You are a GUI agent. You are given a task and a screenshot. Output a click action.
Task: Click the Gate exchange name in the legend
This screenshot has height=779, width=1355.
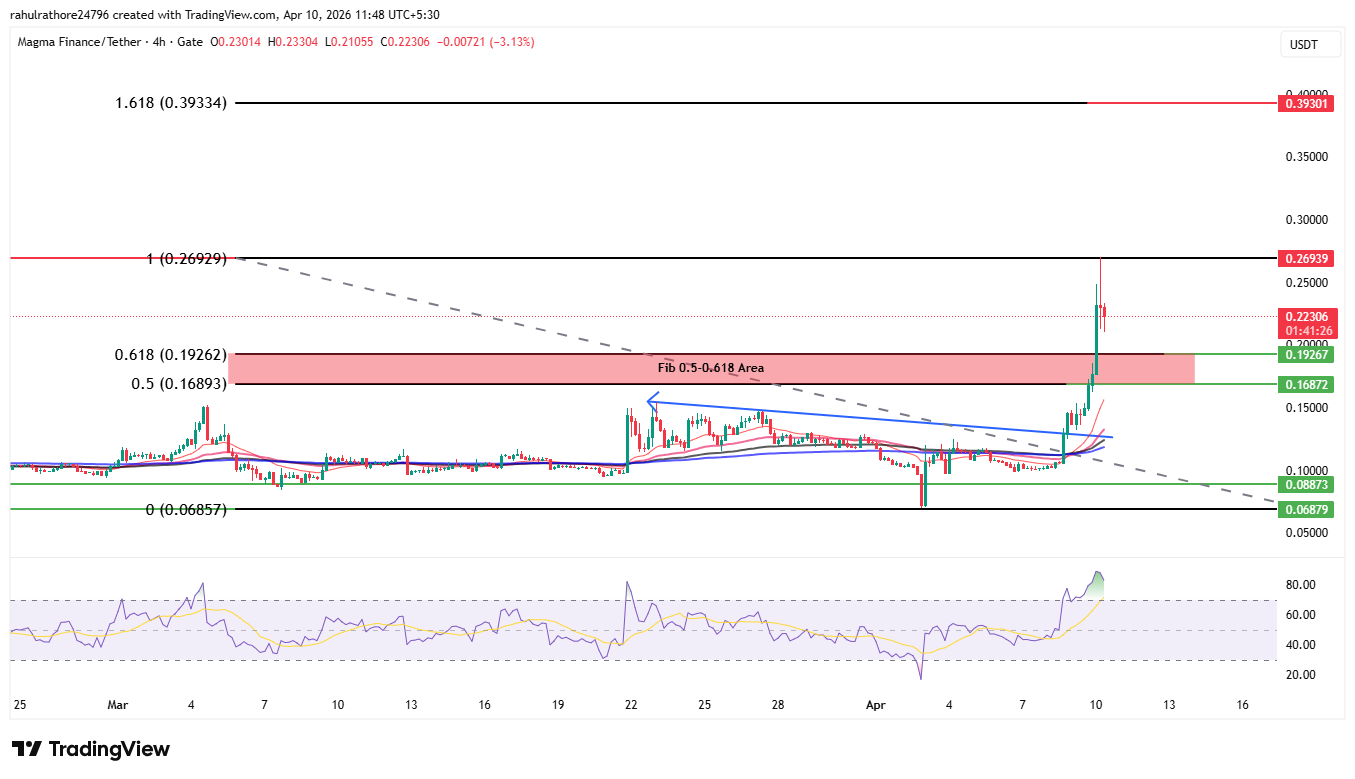click(x=190, y=42)
